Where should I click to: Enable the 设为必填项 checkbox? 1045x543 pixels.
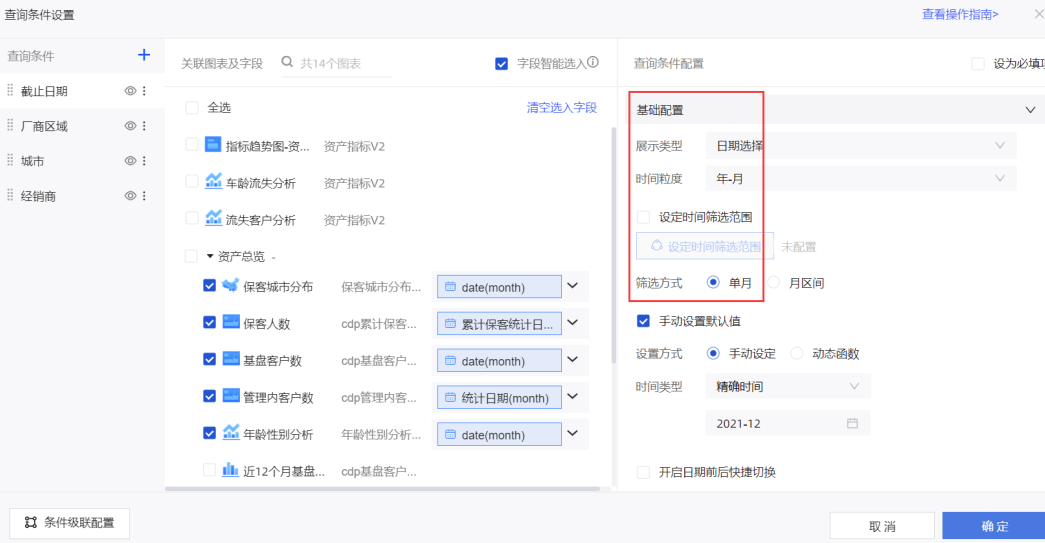coord(978,63)
